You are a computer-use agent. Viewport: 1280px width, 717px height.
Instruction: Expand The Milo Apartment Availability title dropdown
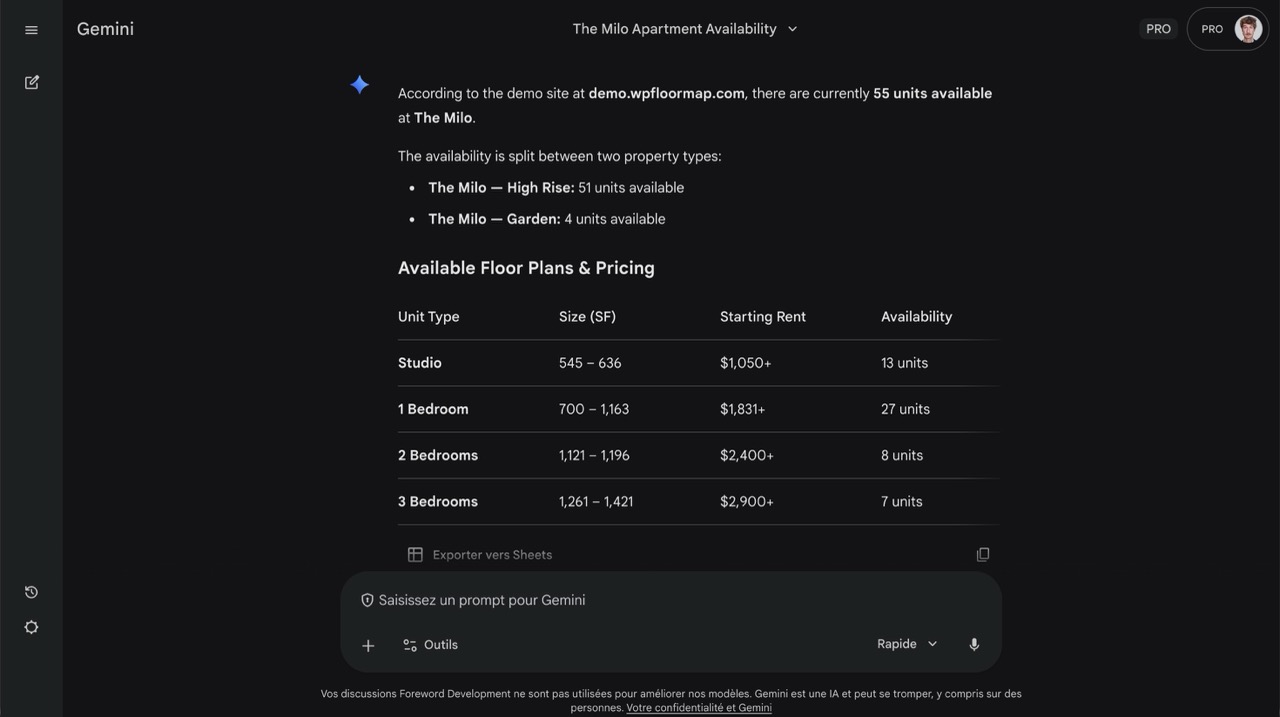[791, 29]
